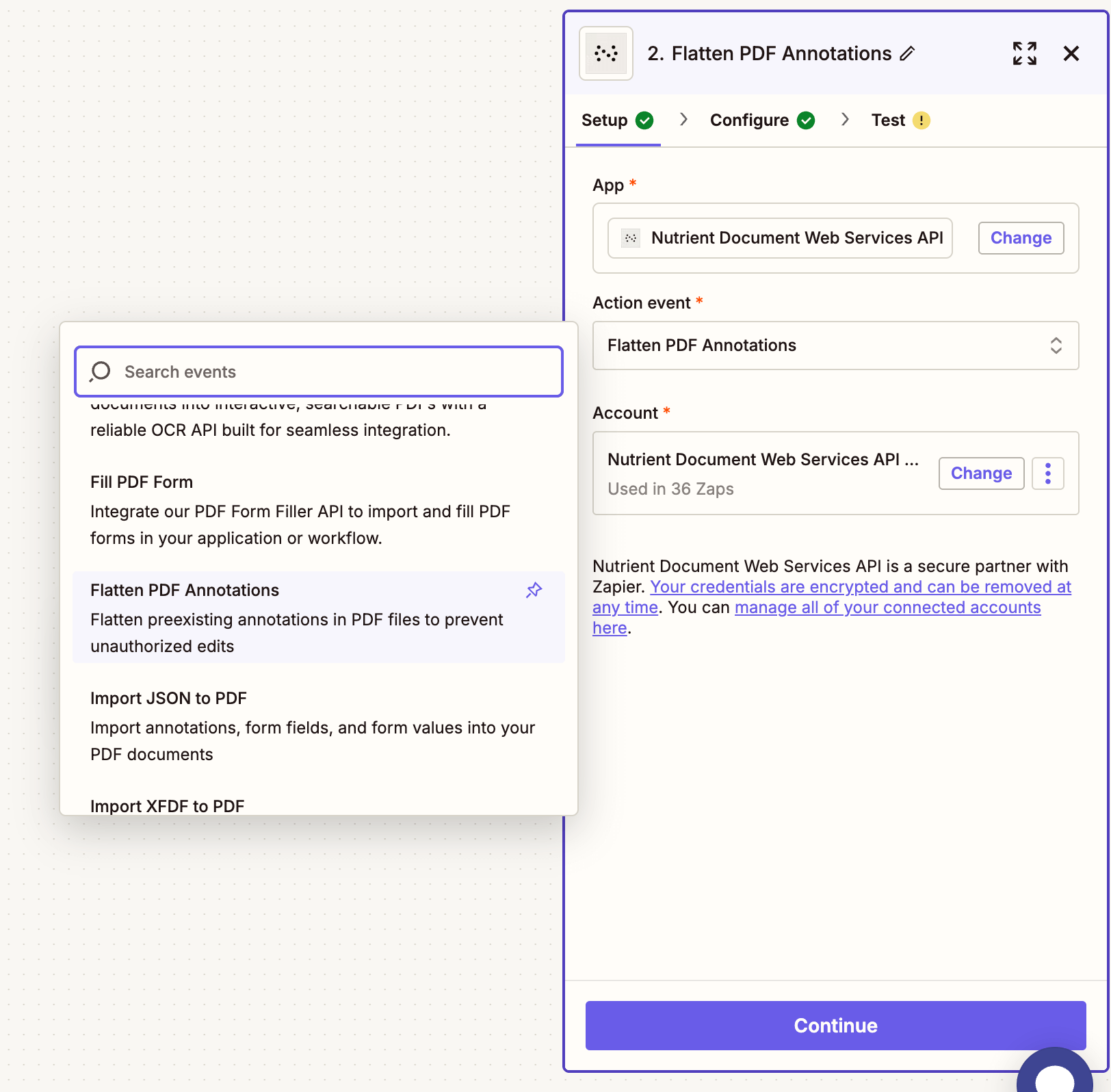Click the chevron between Setup and Configure
The image size is (1111, 1092).
[683, 120]
